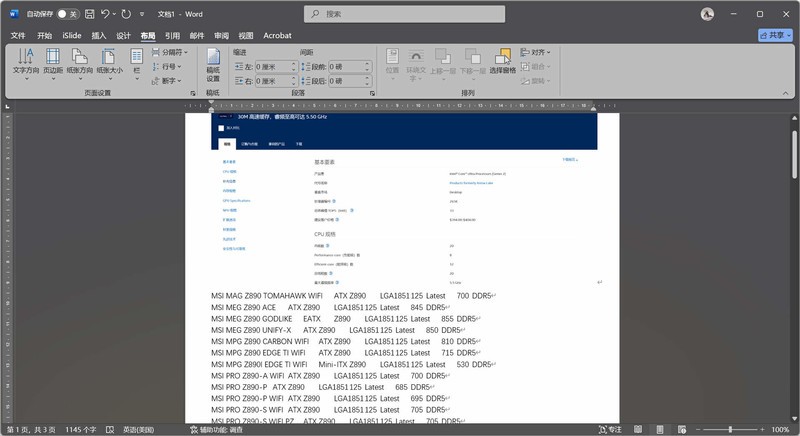Adjust the 段前 spacing spinner
The image size is (800, 436).
367,67
